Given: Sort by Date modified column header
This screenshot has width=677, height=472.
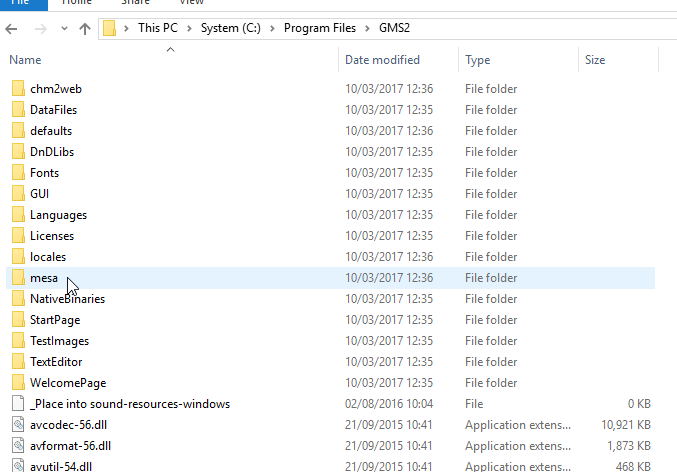Looking at the screenshot, I should click(x=398, y=60).
